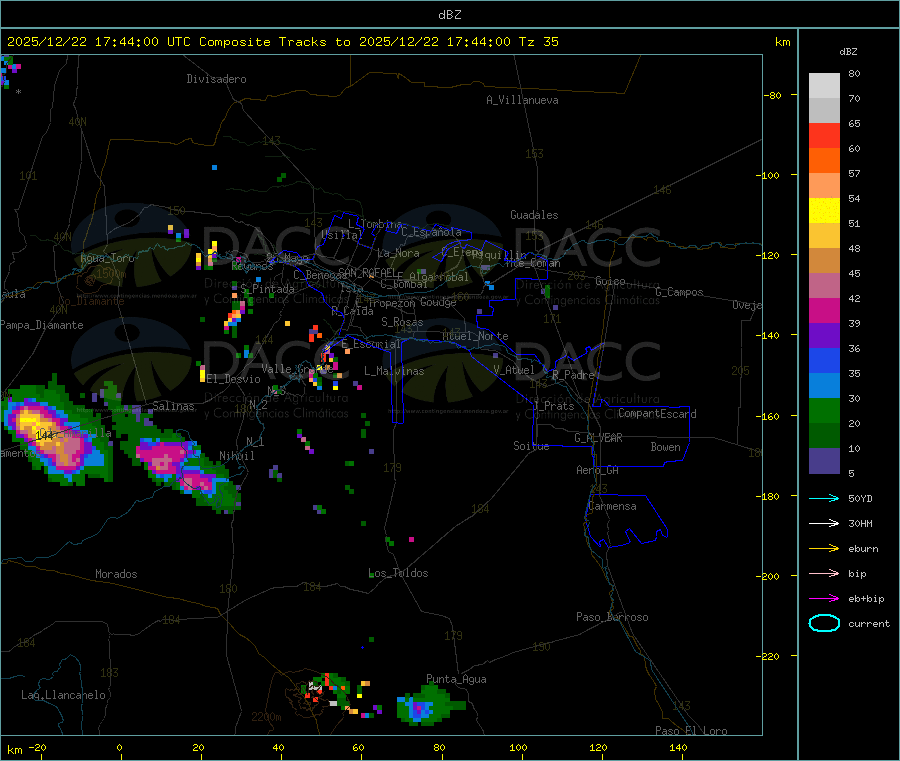This screenshot has width=900, height=761.
Task: Click the Los_Toldos map label
Action: pos(398,573)
